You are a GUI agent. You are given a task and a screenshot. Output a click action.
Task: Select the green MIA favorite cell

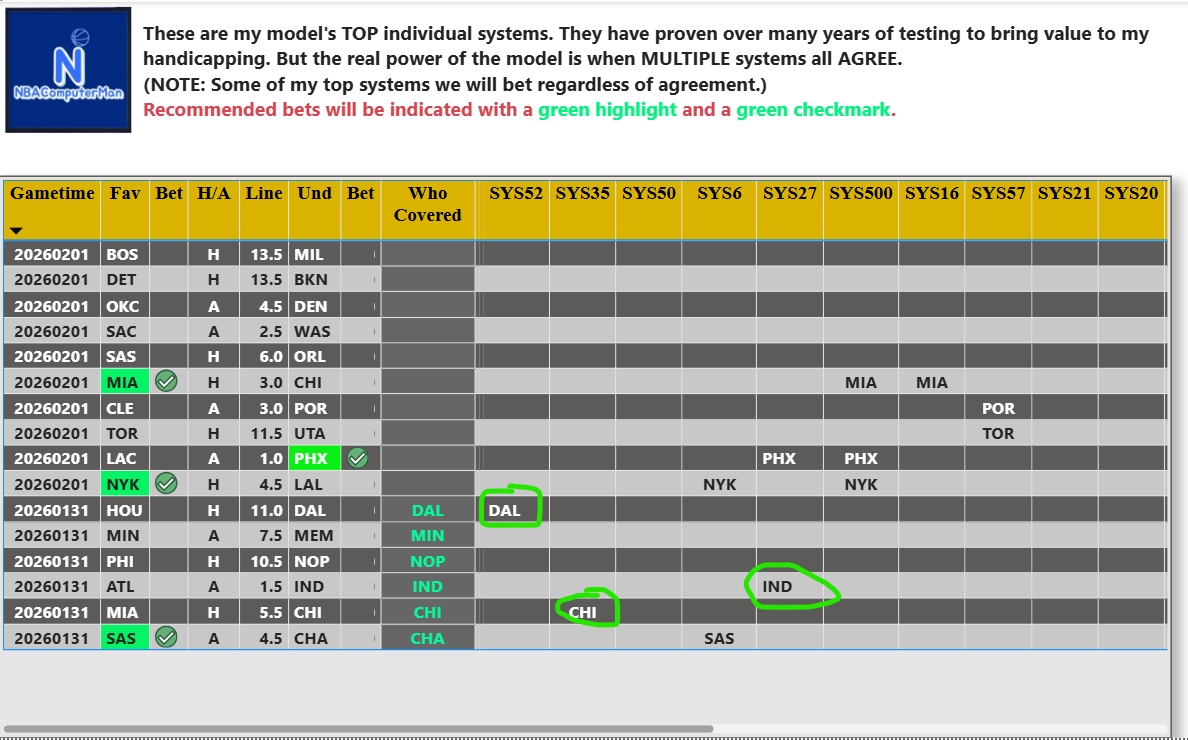click(124, 382)
